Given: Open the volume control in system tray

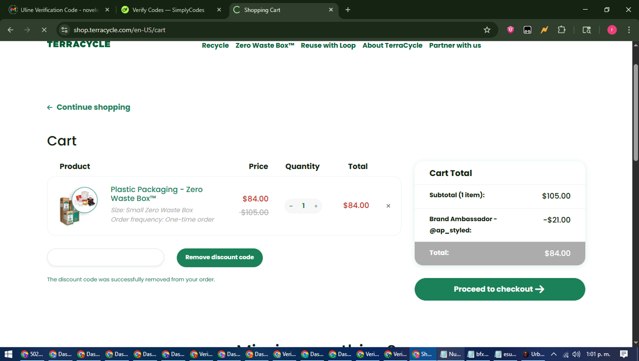Looking at the screenshot, I should pyautogui.click(x=576, y=354).
